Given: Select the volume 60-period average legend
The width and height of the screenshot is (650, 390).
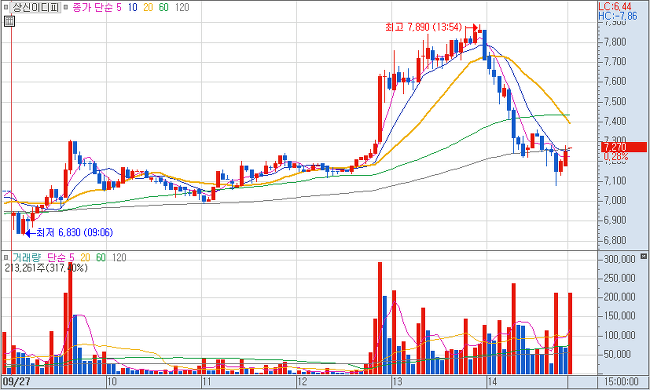Looking at the screenshot, I should coord(101,257).
